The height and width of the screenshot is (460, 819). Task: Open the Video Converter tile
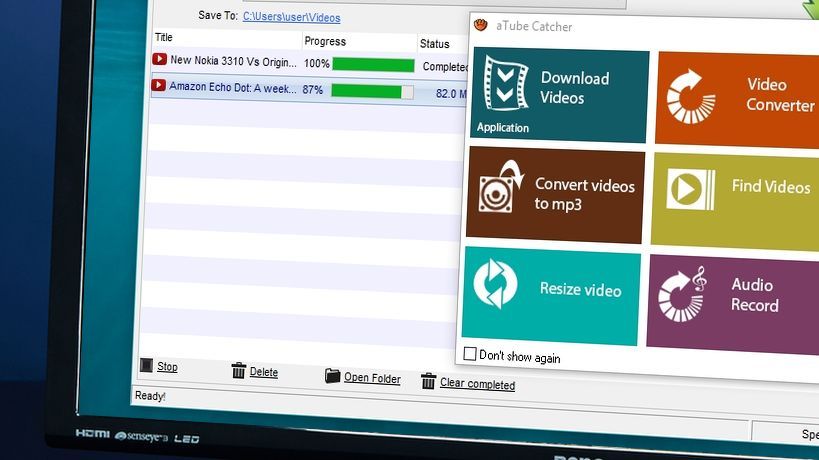point(737,100)
